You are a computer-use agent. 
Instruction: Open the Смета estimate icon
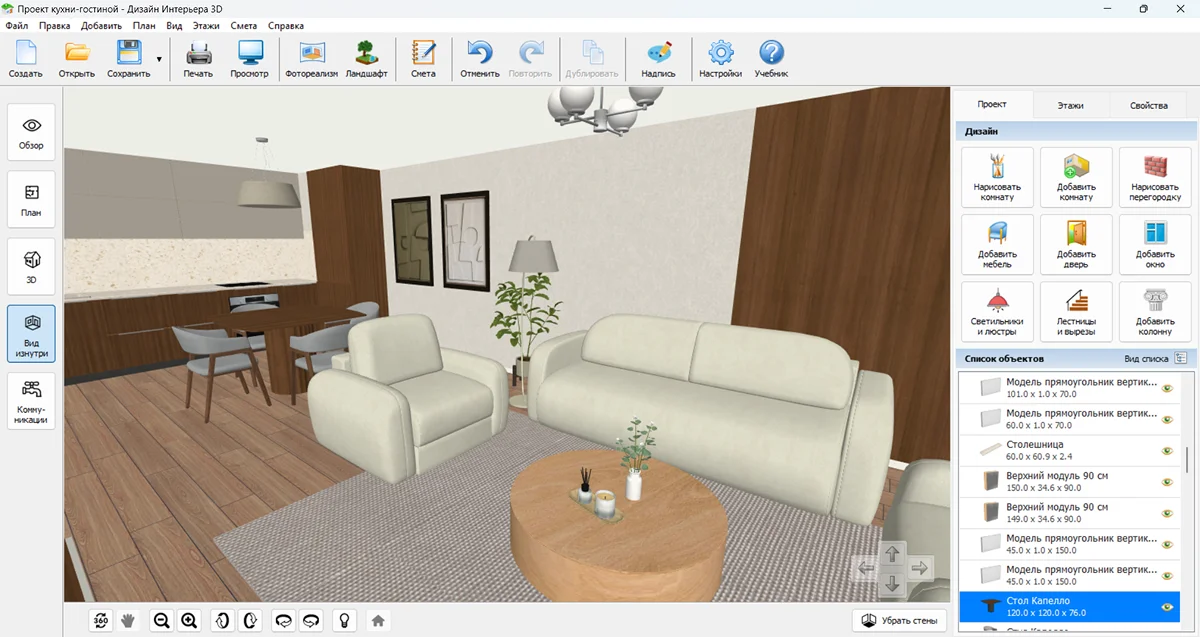(x=423, y=59)
